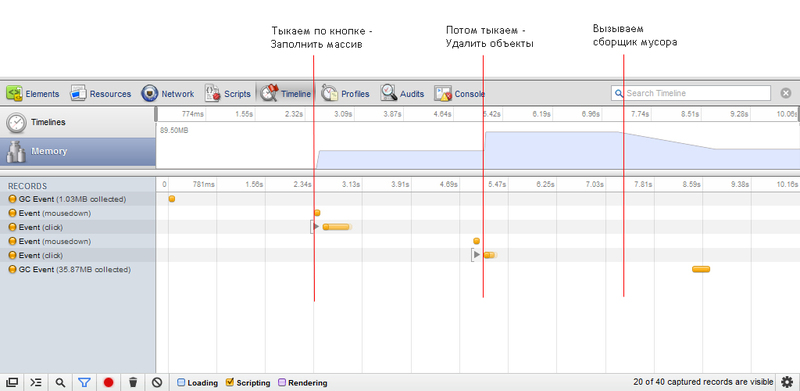Open settings gear icon

click(x=787, y=382)
